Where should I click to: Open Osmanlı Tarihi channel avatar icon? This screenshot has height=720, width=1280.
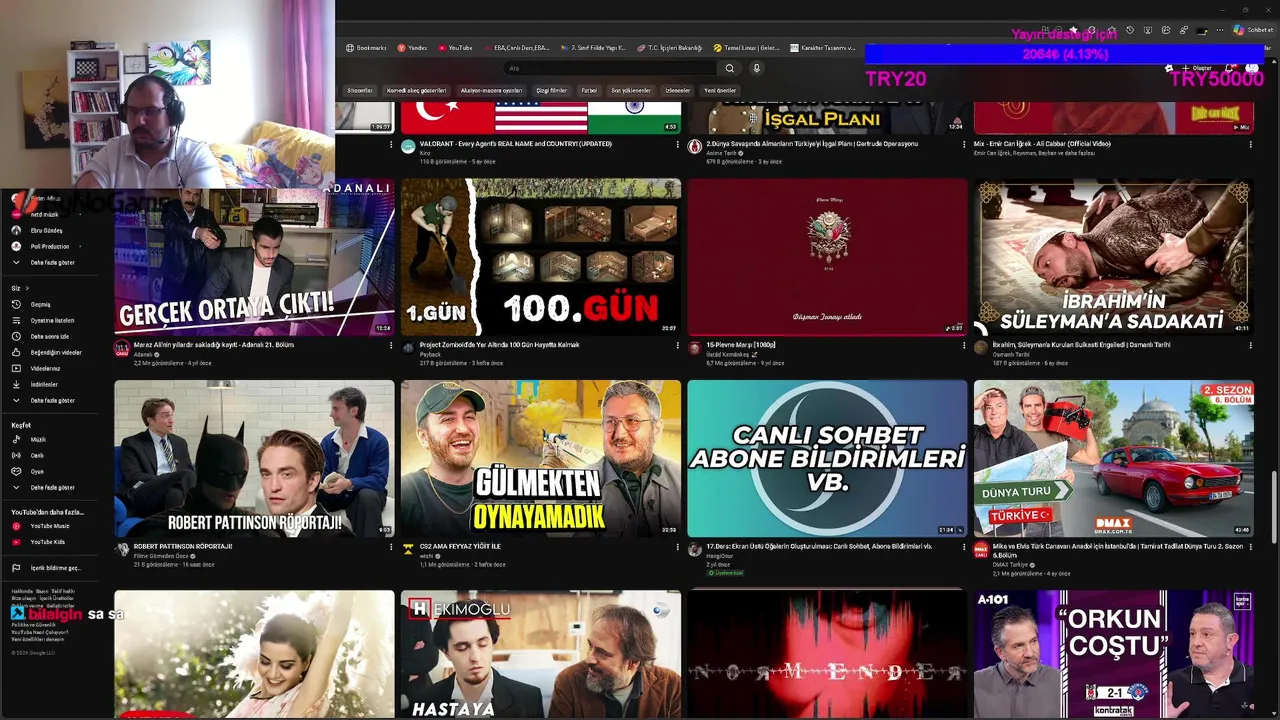pyautogui.click(x=981, y=348)
